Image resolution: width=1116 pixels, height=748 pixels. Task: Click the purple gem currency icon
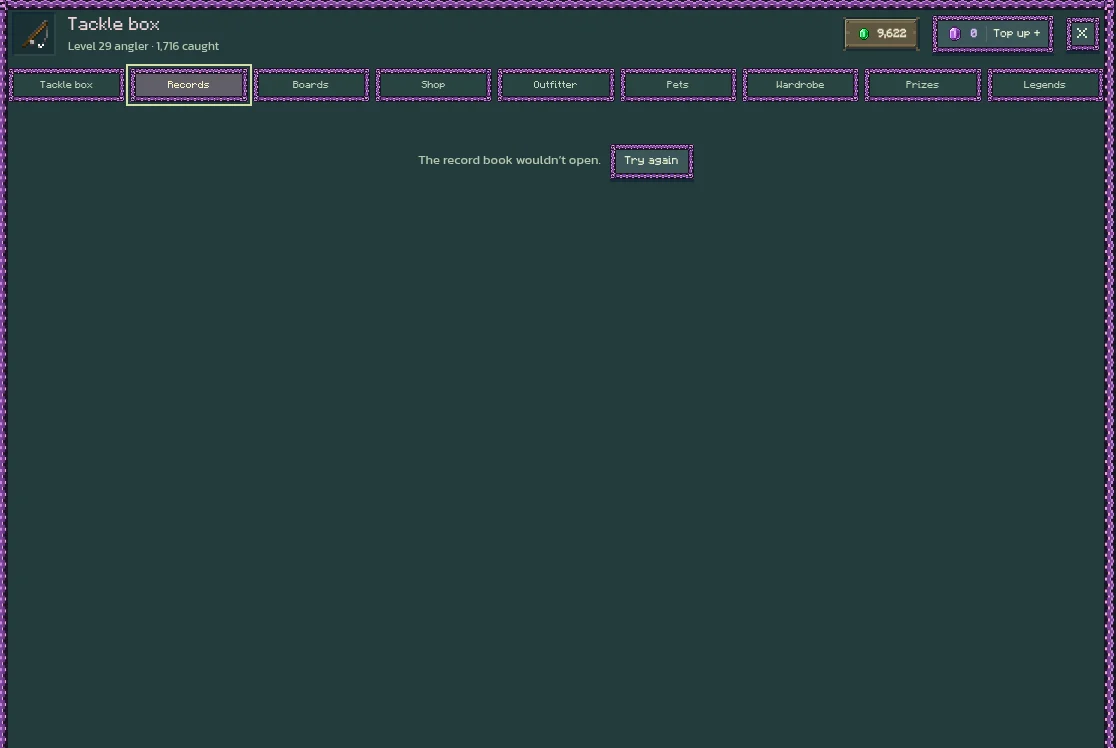(954, 33)
